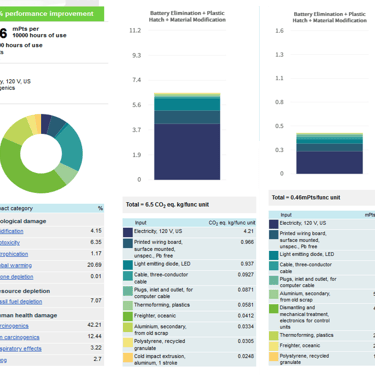375x375 pixels.
Task: Click the Dismantling and mechanical treatment swatch
Action: pyautogui.click(x=273, y=309)
